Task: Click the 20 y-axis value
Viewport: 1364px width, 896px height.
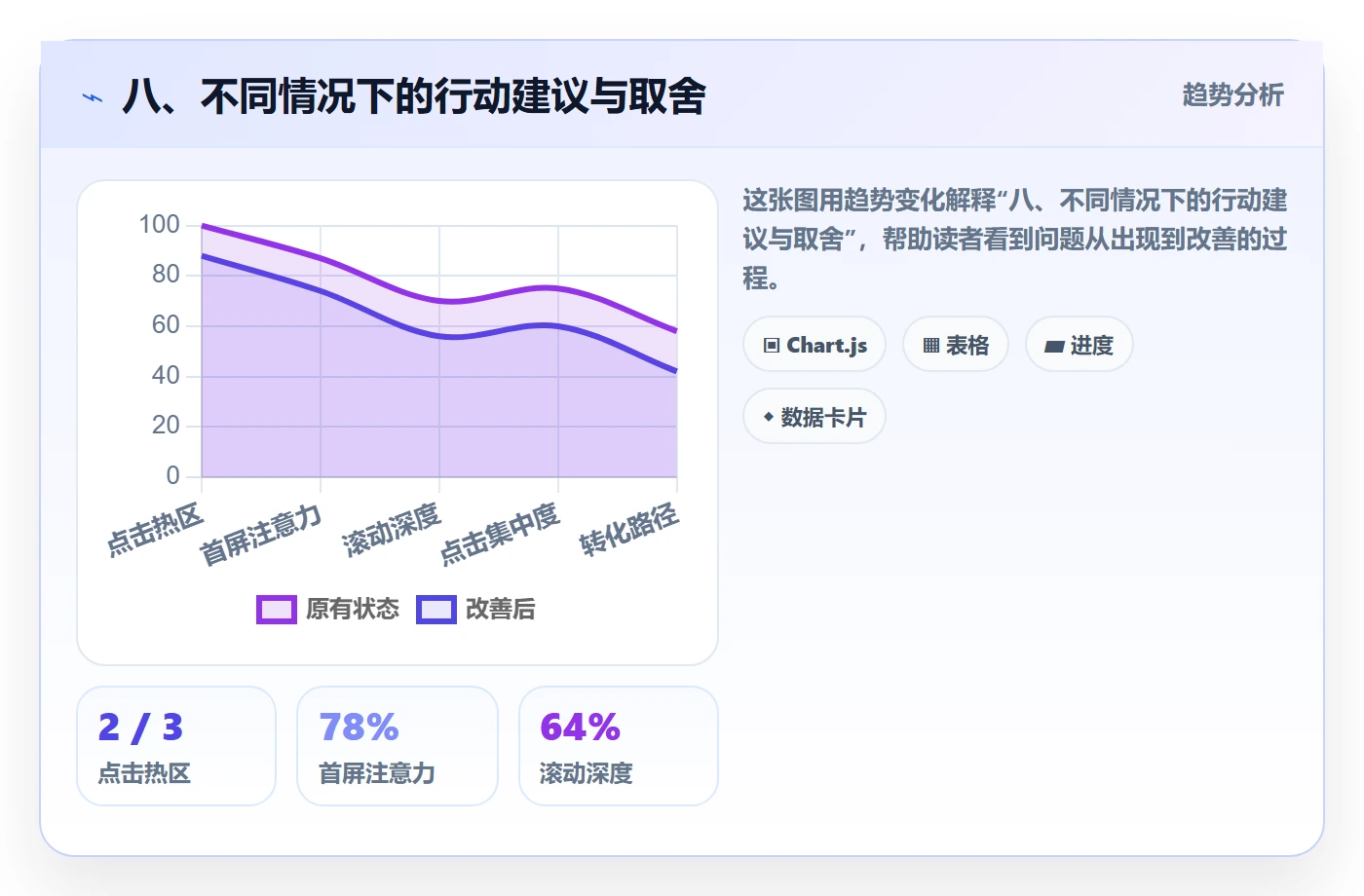Action: [166, 426]
